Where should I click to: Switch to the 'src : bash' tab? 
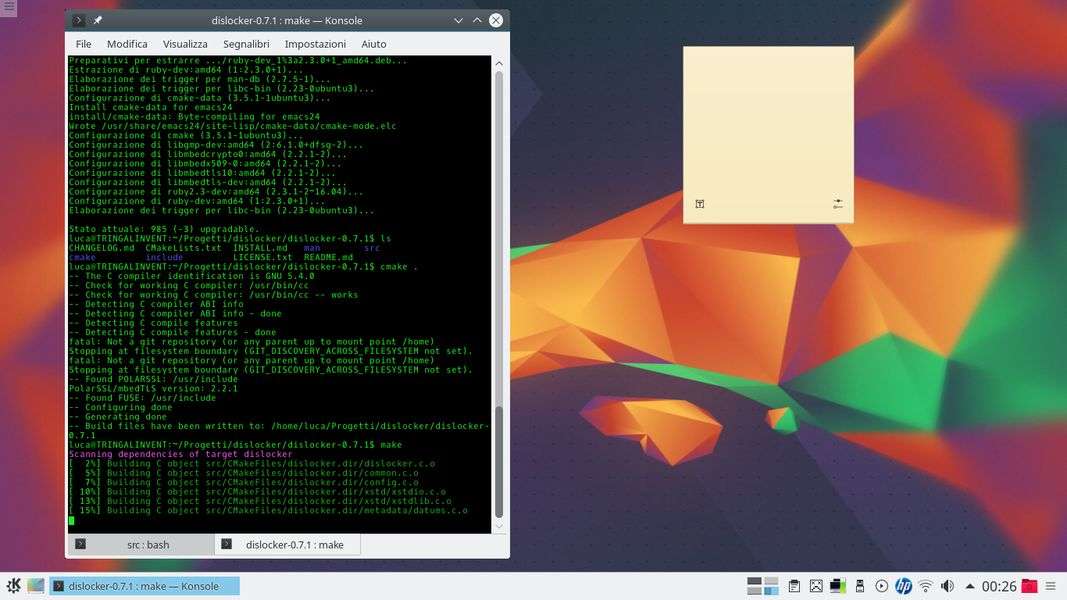tap(139, 545)
